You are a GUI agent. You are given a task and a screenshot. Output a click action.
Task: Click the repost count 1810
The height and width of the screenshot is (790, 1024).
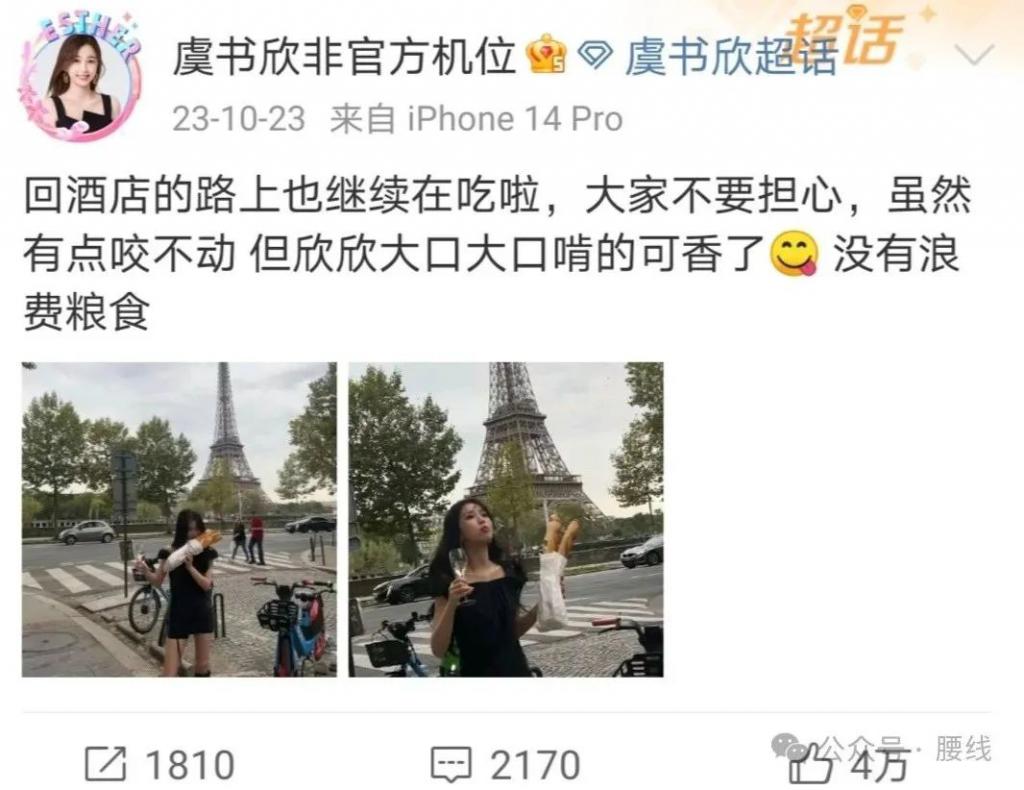tap(190, 765)
